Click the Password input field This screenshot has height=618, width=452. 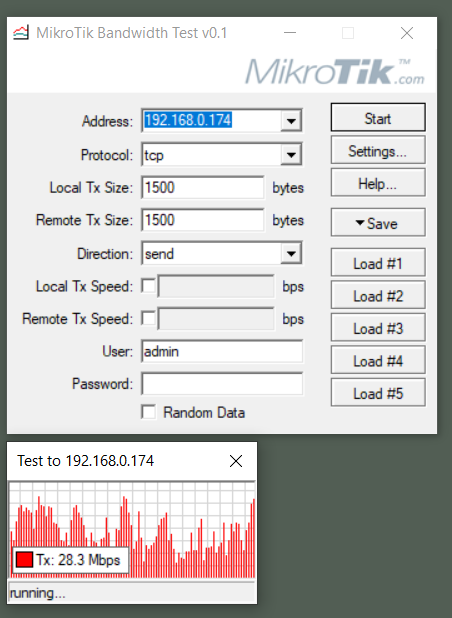pos(222,384)
